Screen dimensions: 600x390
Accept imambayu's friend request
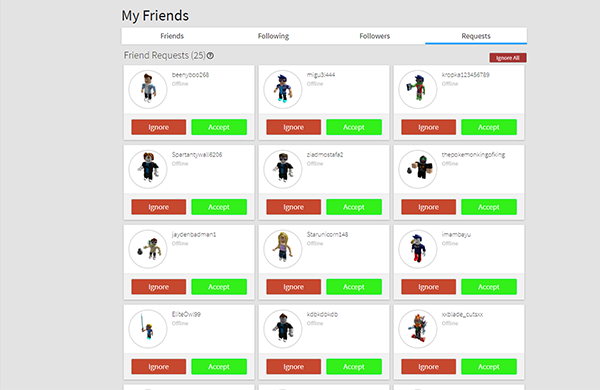click(x=489, y=287)
